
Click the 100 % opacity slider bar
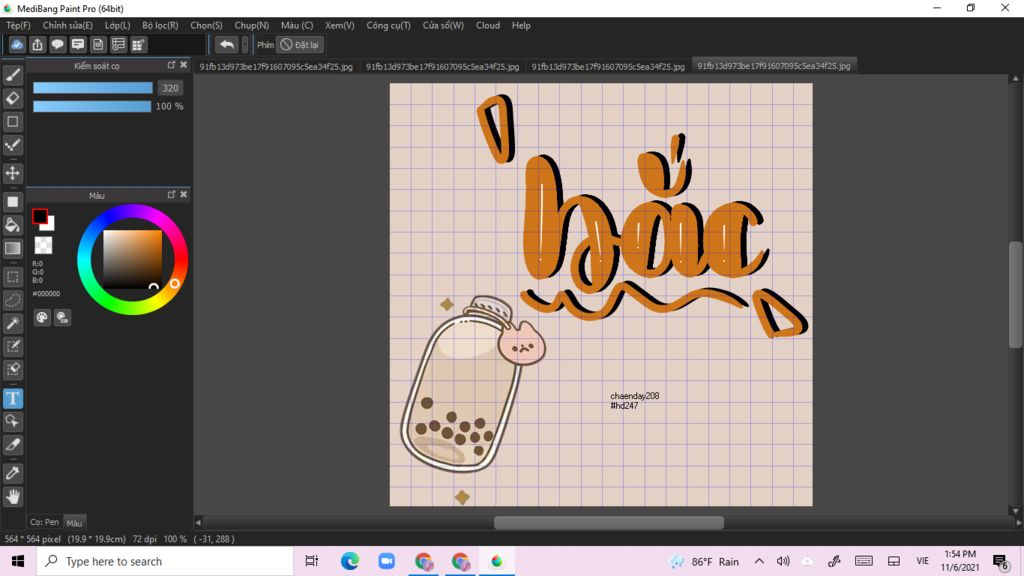click(92, 106)
